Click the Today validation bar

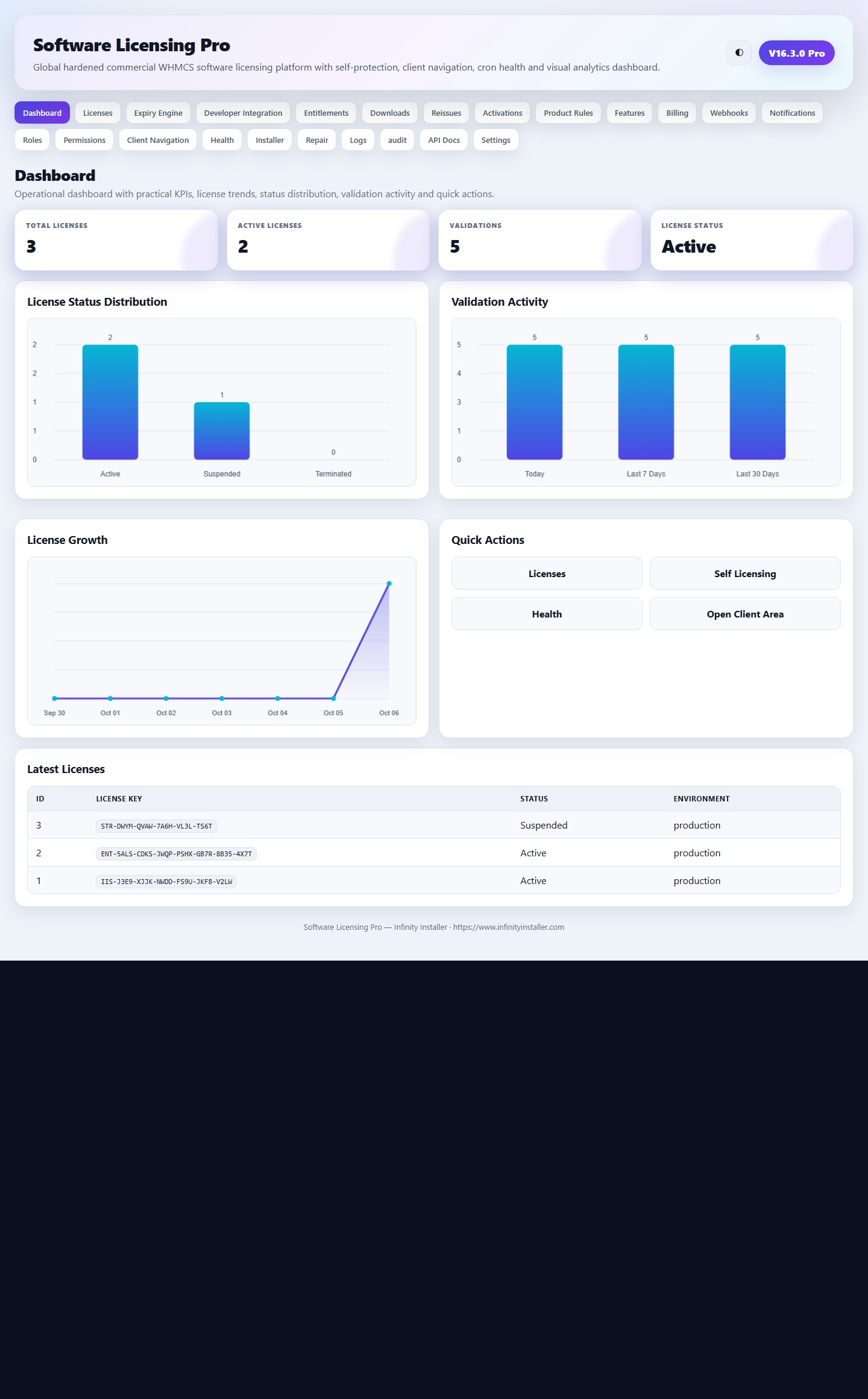(x=535, y=402)
